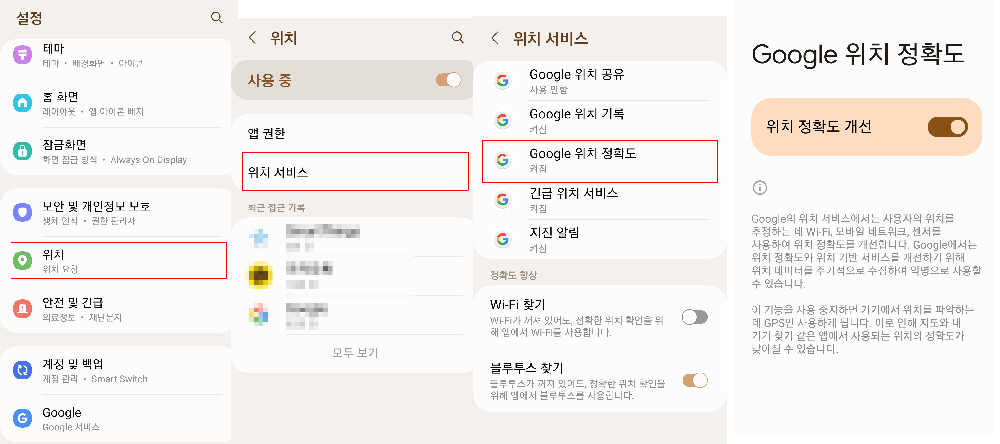Open the Google 서비스 settings row
This screenshot has height=444, width=1000.
click(x=115, y=418)
